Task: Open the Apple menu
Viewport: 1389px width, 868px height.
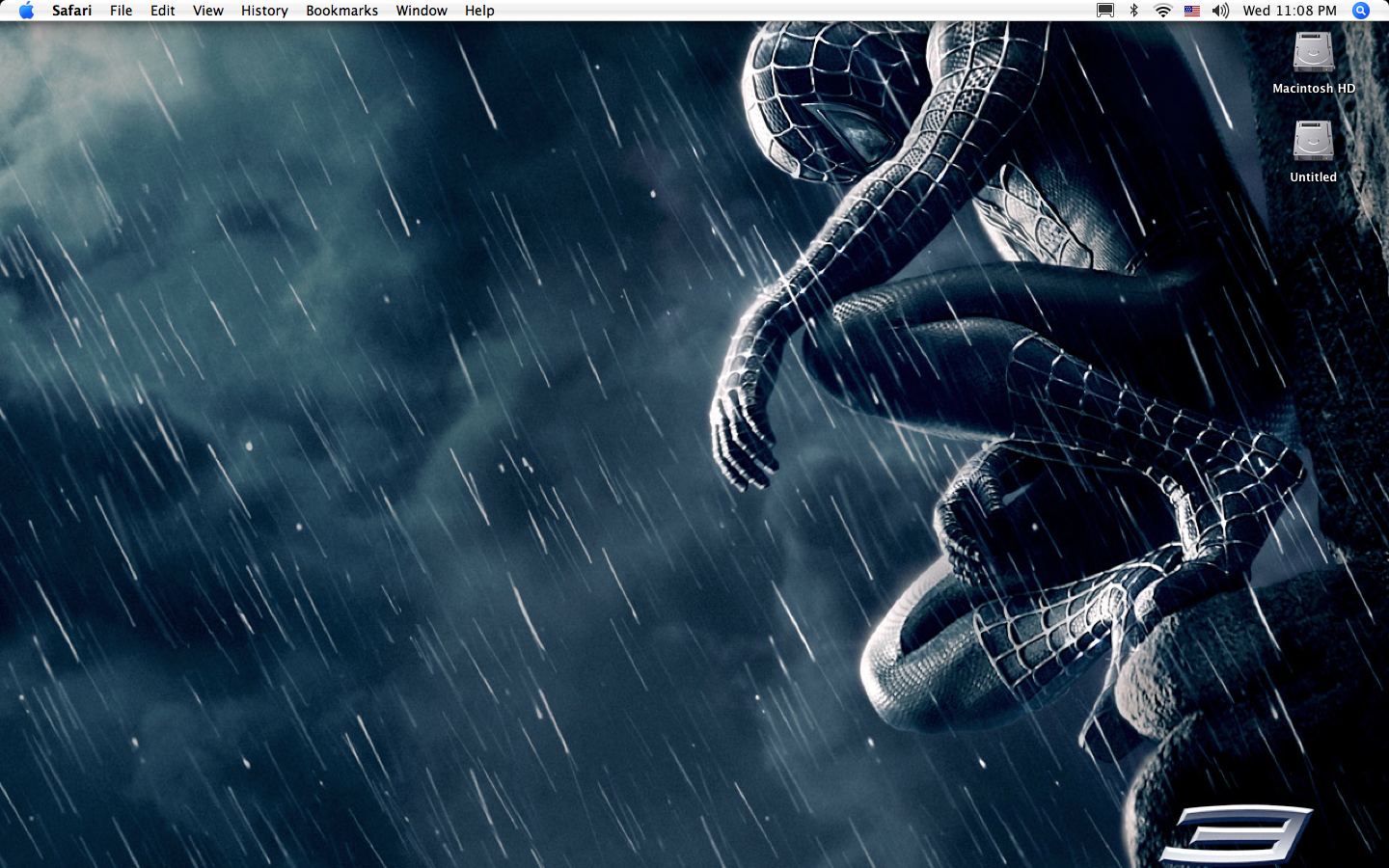Action: click(x=26, y=11)
